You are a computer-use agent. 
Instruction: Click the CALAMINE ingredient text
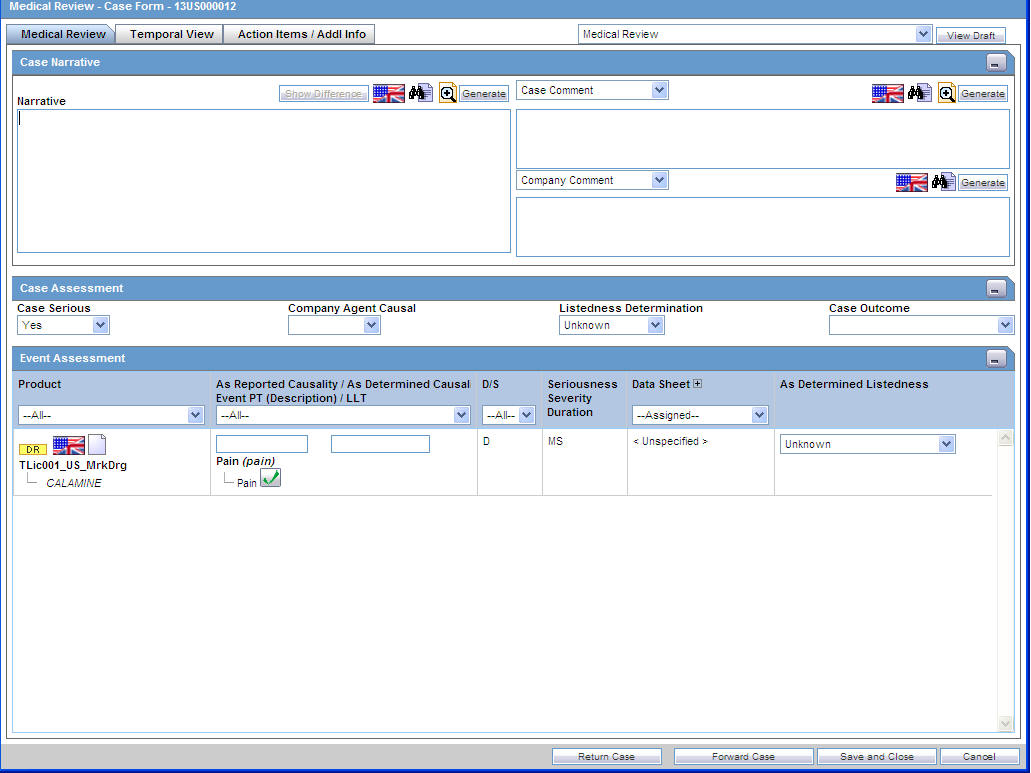(x=74, y=483)
